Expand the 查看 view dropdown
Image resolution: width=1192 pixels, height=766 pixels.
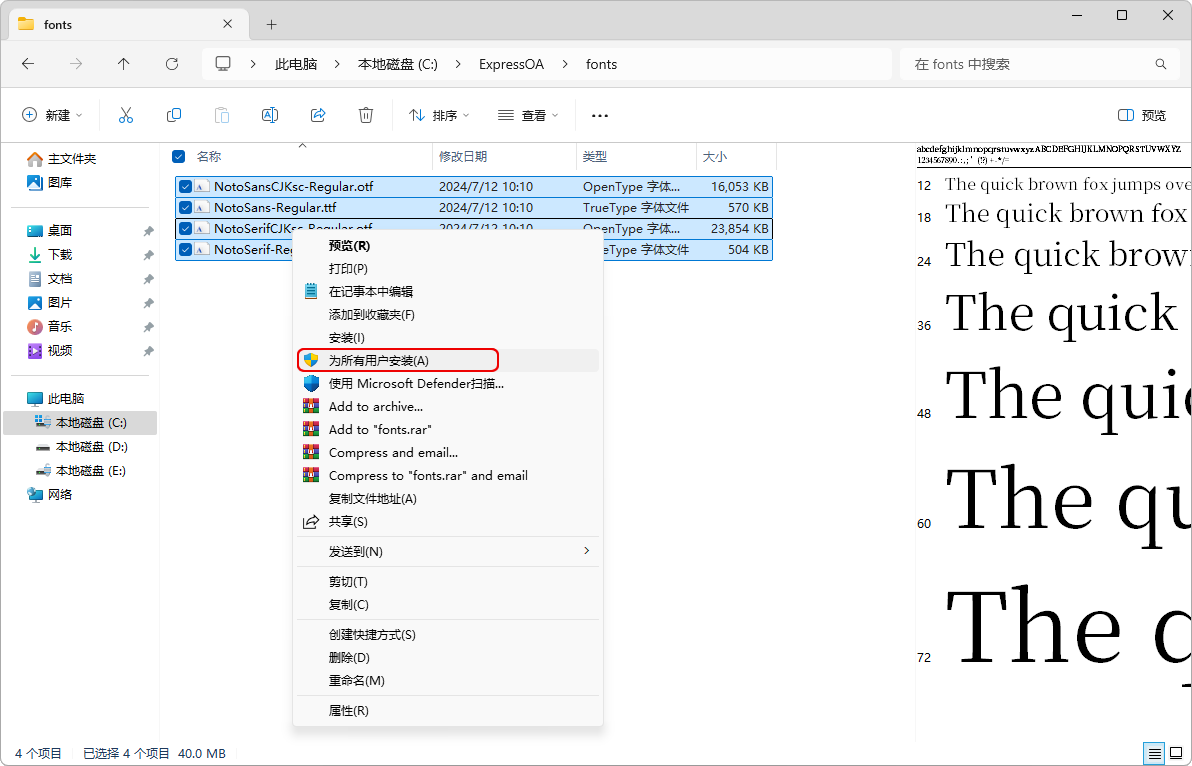pos(528,115)
